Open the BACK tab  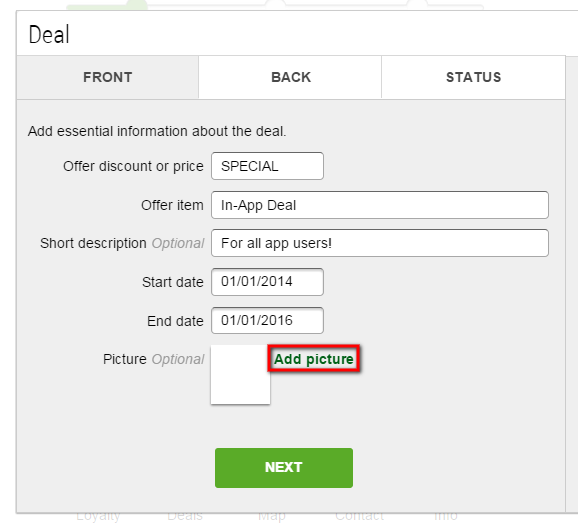pos(290,77)
